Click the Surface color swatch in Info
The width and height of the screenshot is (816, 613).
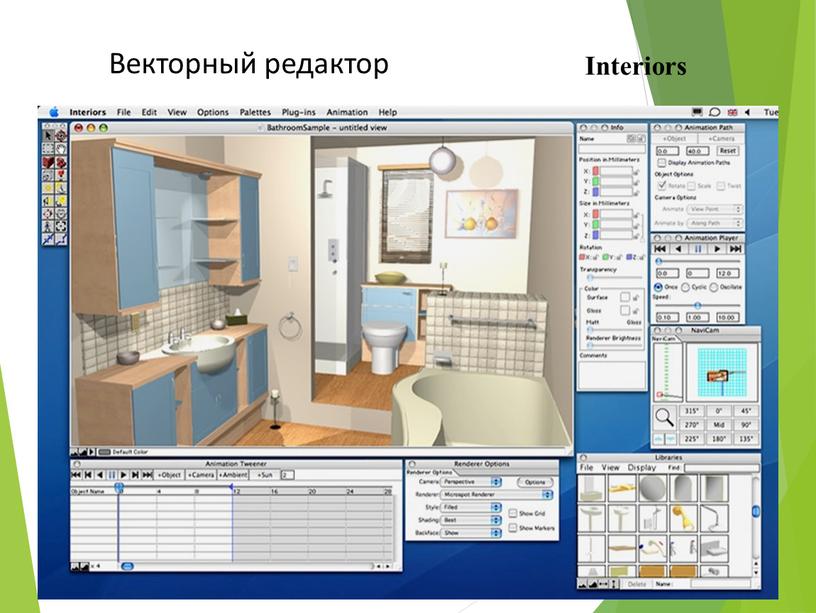tap(625, 297)
